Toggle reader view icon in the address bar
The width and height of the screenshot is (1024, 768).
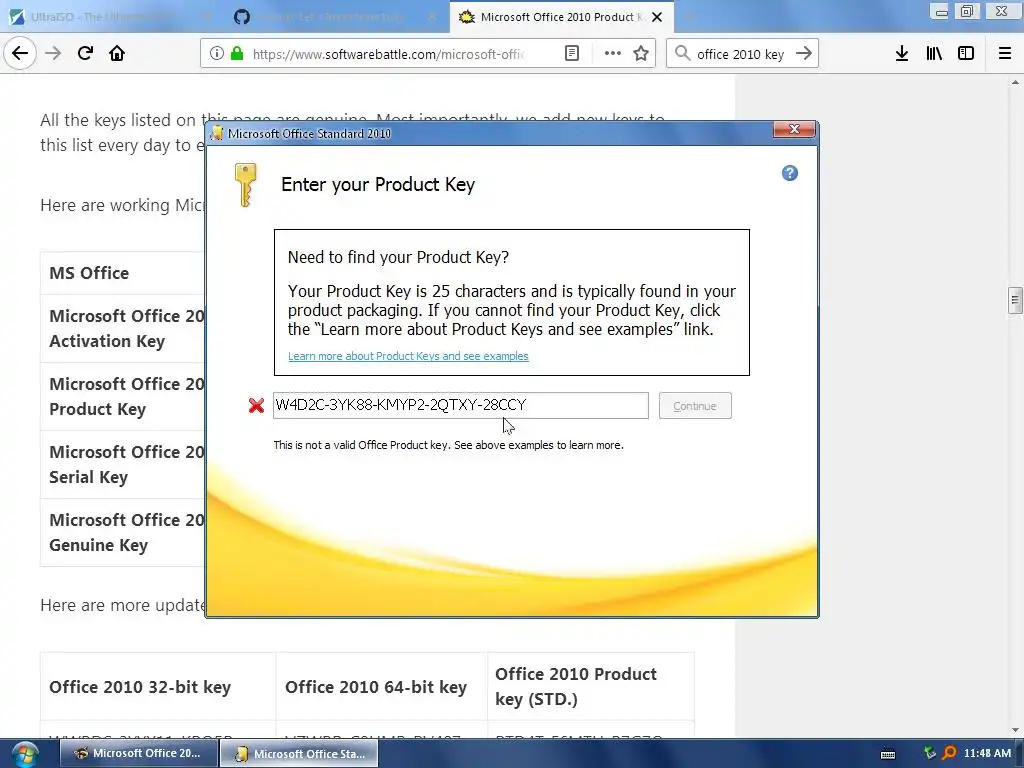coord(572,54)
